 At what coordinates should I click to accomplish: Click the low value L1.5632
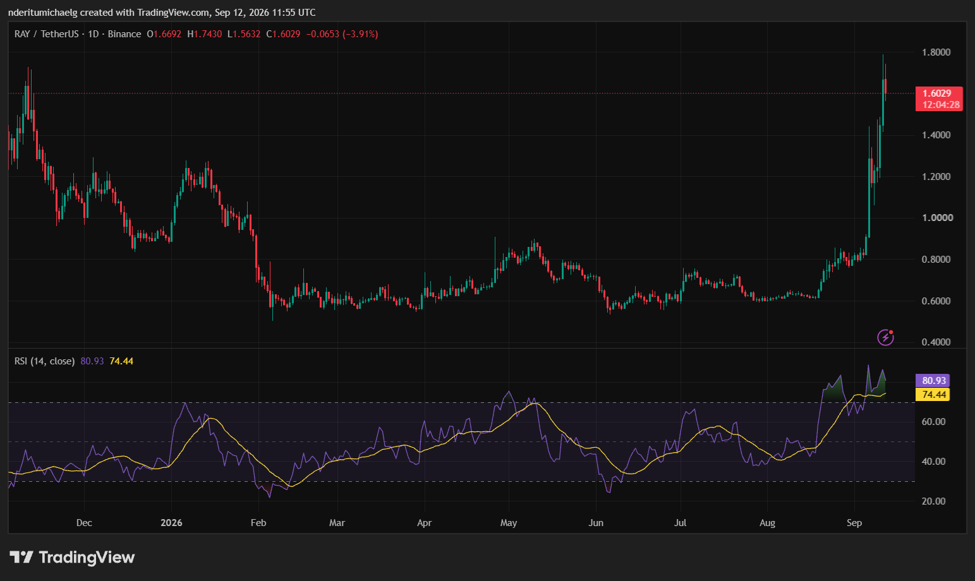[244, 34]
